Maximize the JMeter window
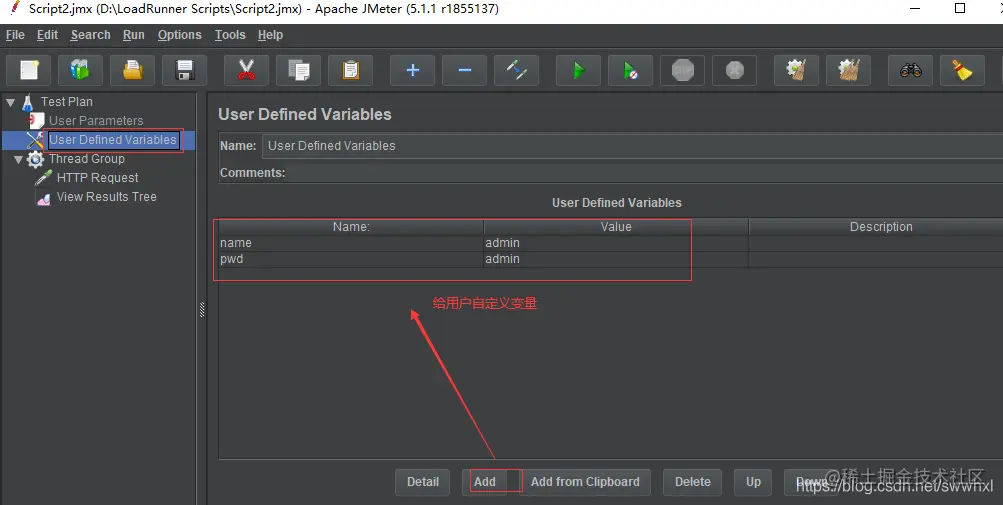This screenshot has width=1003, height=505. (x=960, y=8)
